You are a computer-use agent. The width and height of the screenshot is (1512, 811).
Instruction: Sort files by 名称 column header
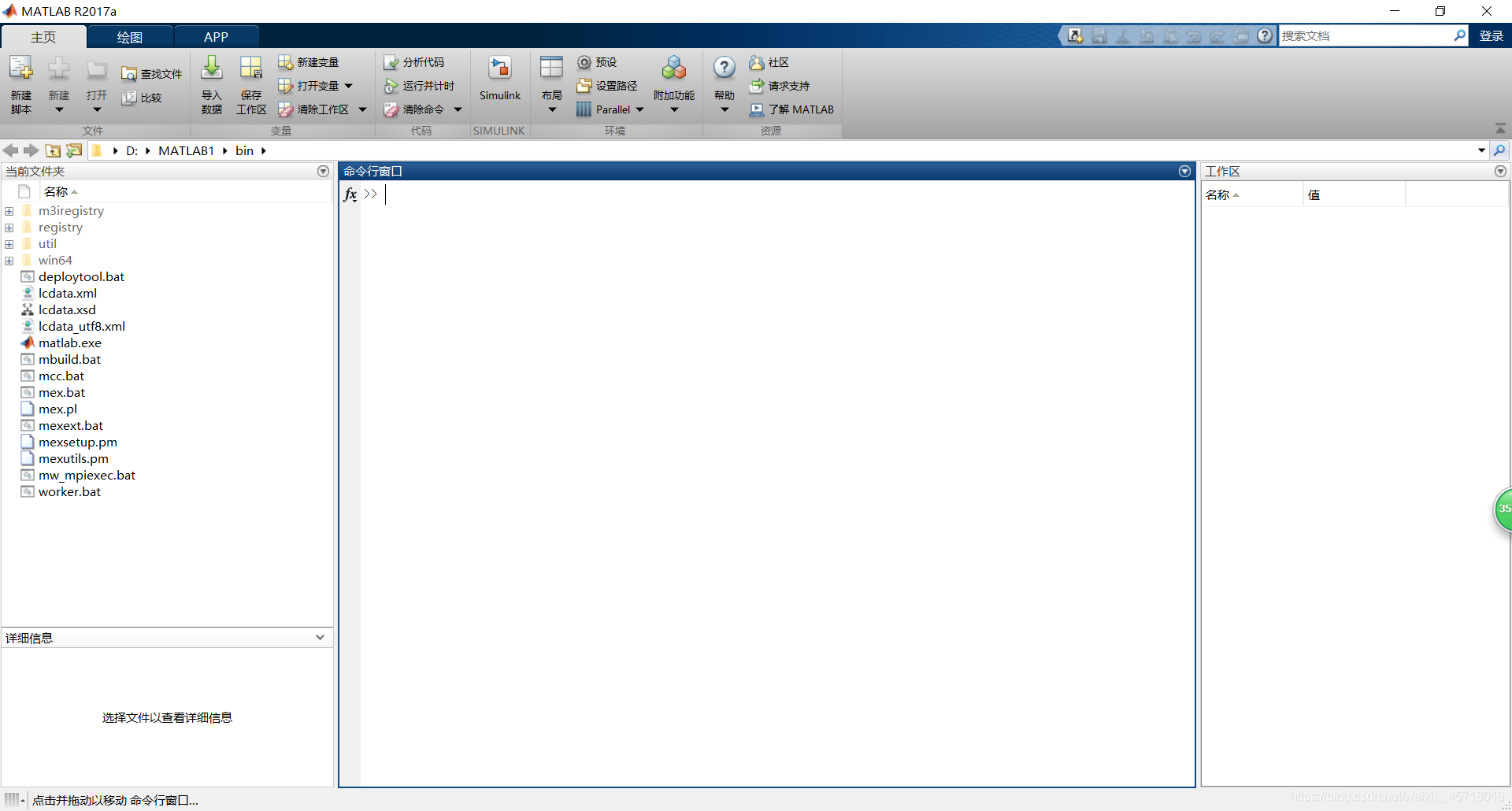pos(56,191)
